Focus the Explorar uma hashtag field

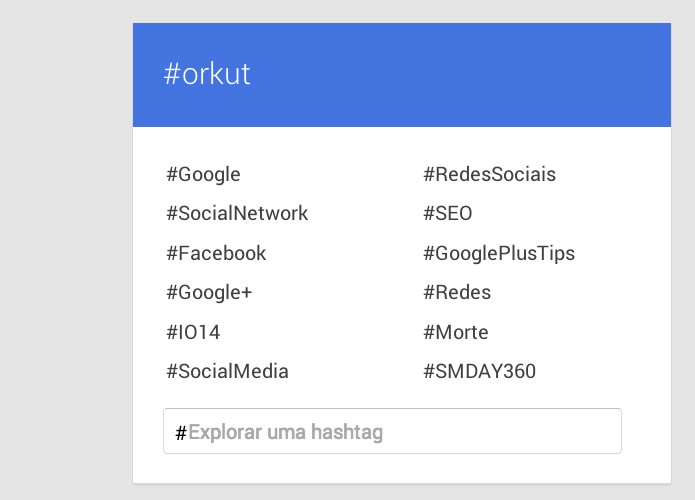(392, 431)
